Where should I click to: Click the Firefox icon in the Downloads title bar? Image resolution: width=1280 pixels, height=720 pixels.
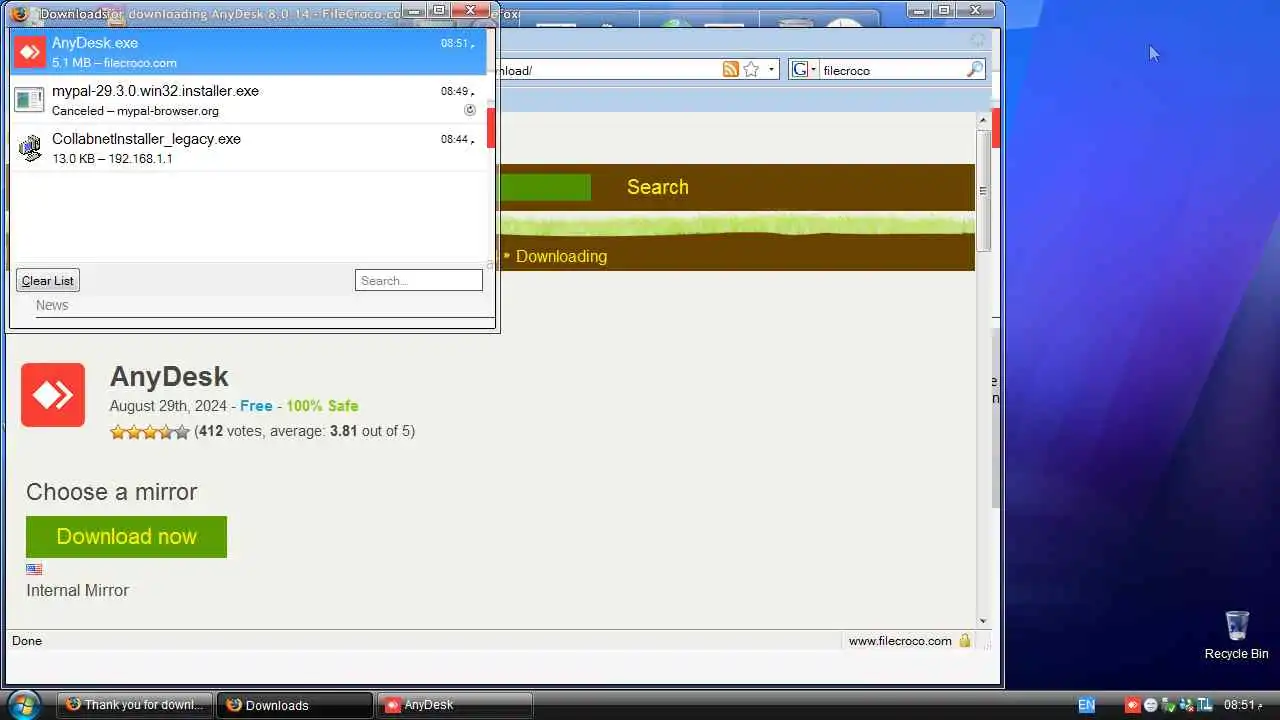(19, 13)
